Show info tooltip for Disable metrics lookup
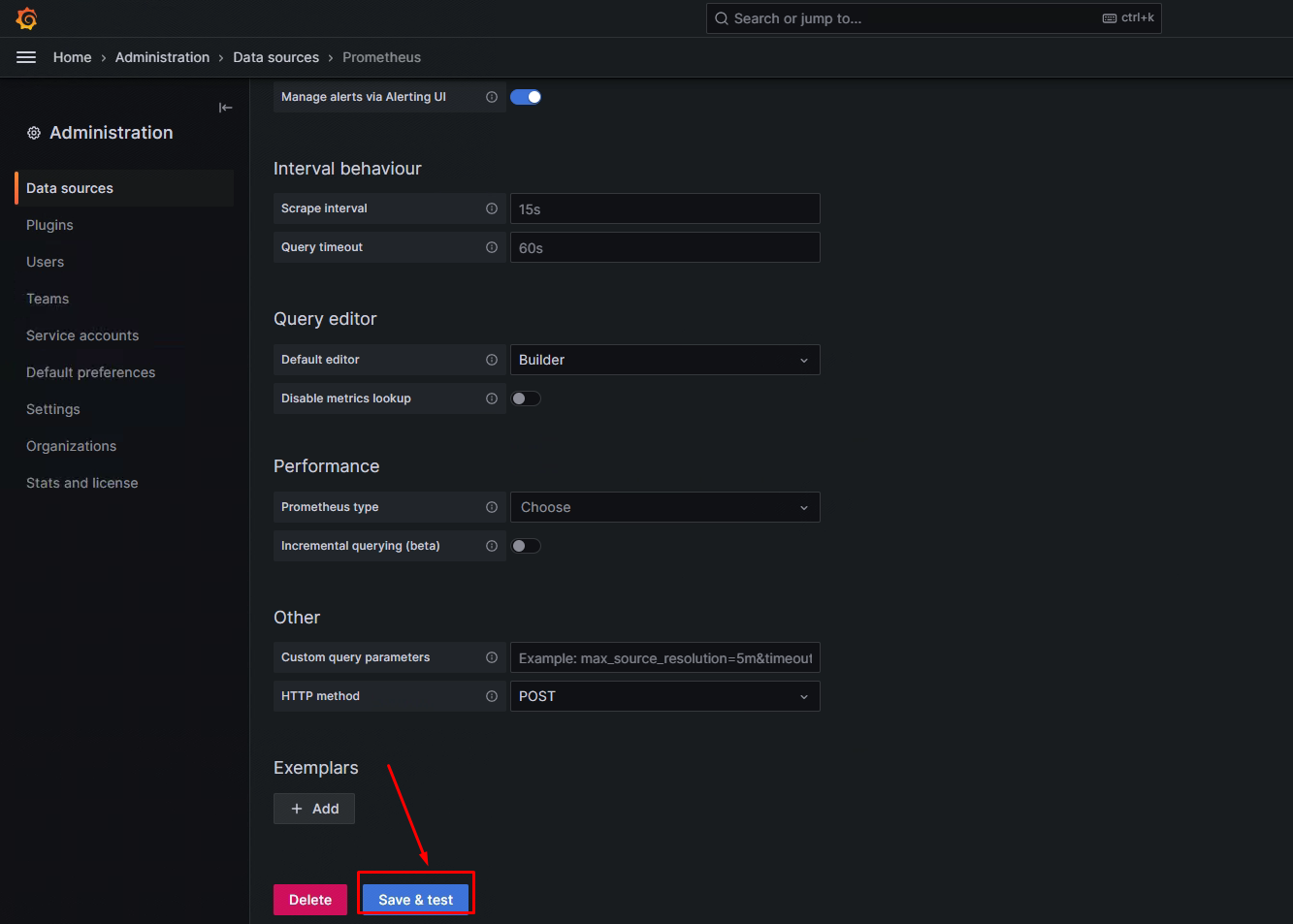Screen dimensions: 1293x924 492,398
